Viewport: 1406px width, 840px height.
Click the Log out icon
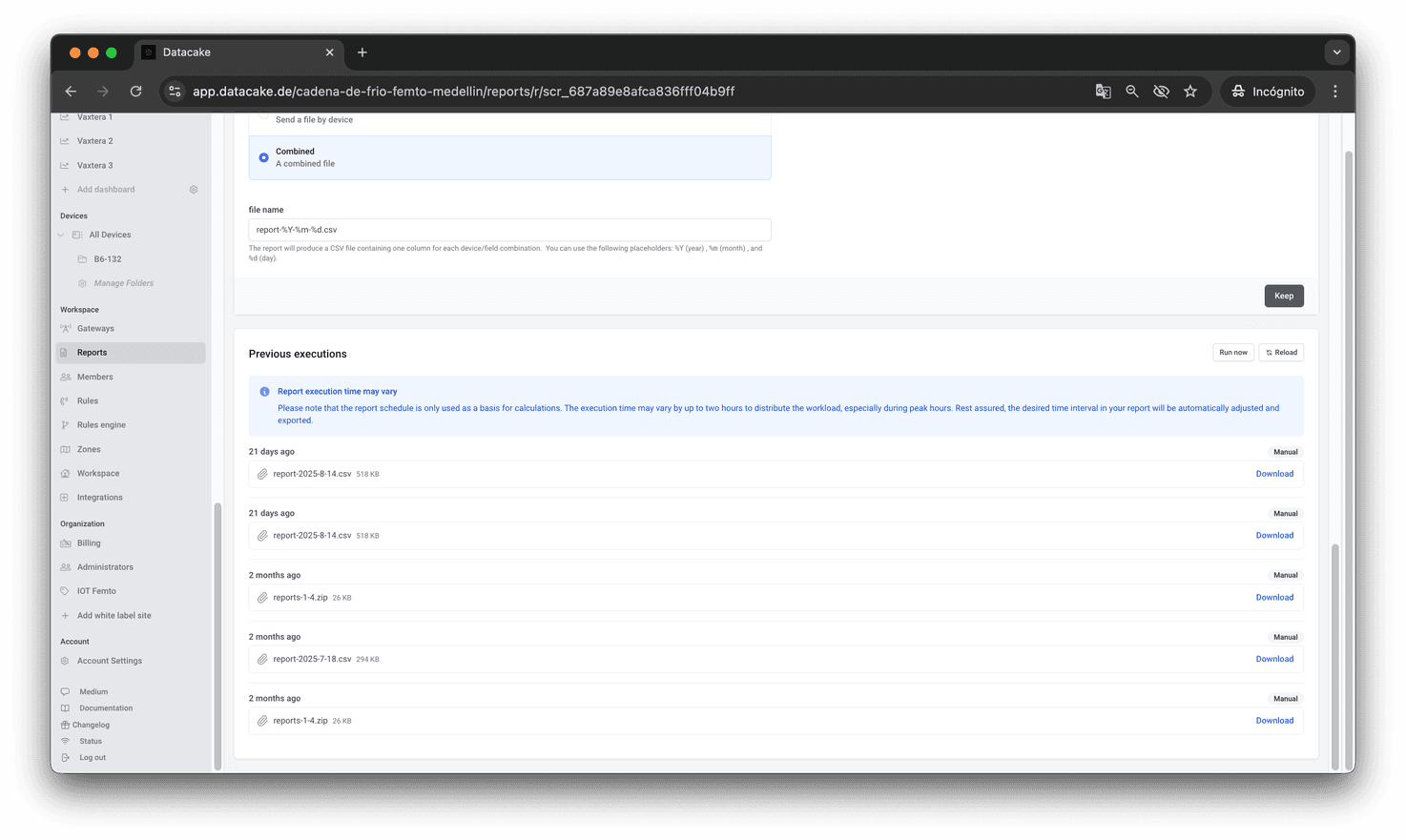tap(65, 758)
